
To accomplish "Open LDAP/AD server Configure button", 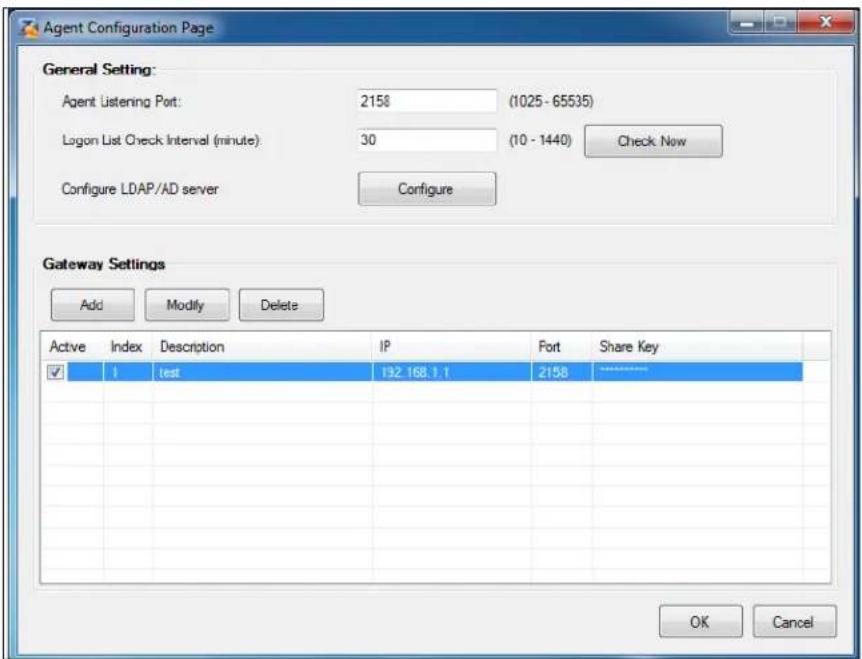I will [427, 189].
